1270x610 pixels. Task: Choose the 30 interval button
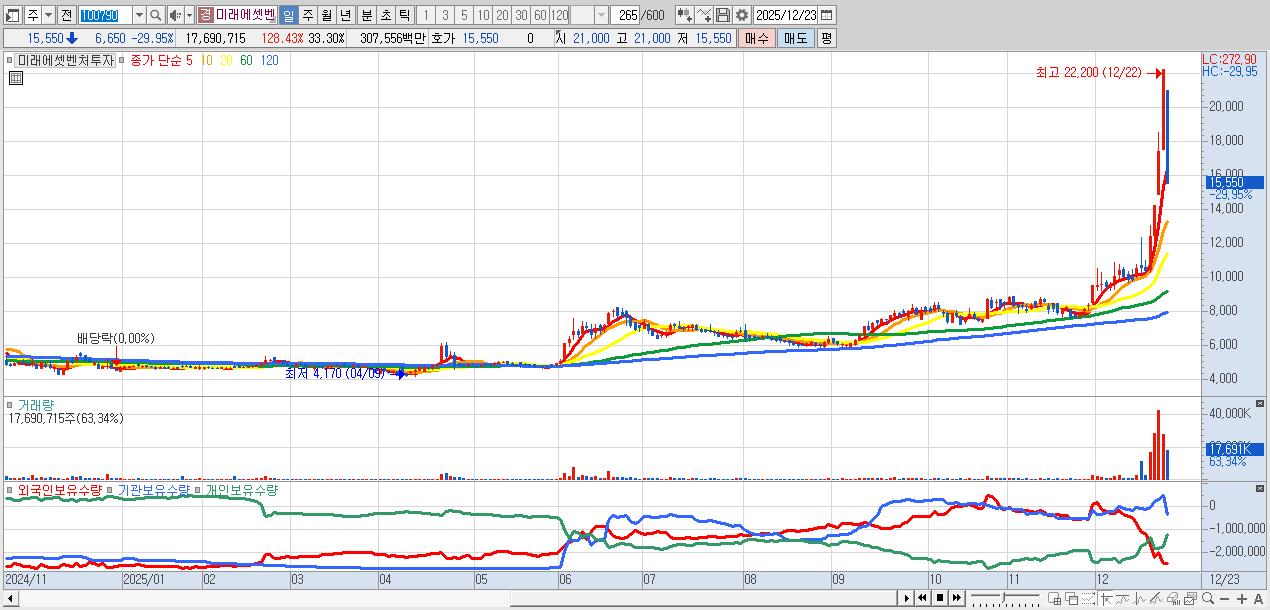pos(521,15)
